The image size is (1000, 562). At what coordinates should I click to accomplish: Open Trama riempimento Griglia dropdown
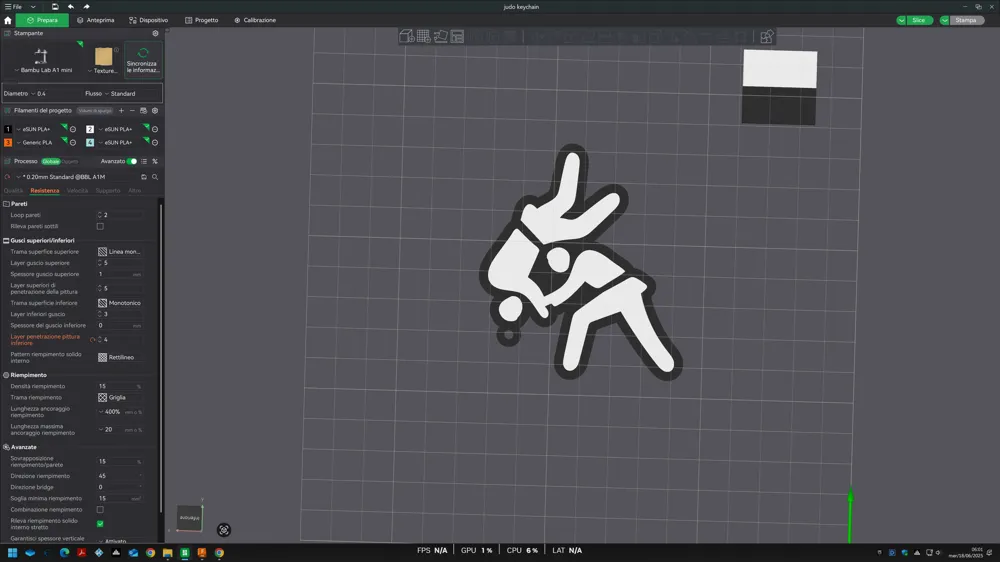point(120,397)
